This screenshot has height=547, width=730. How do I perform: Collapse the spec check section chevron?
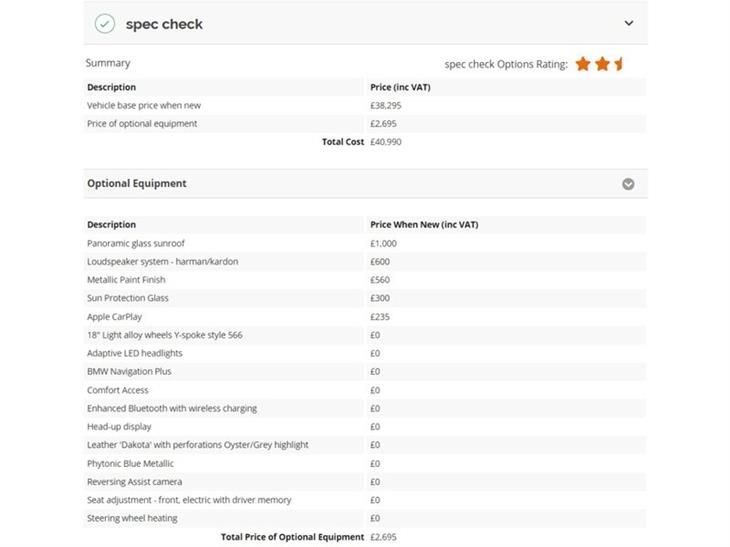pos(629,23)
